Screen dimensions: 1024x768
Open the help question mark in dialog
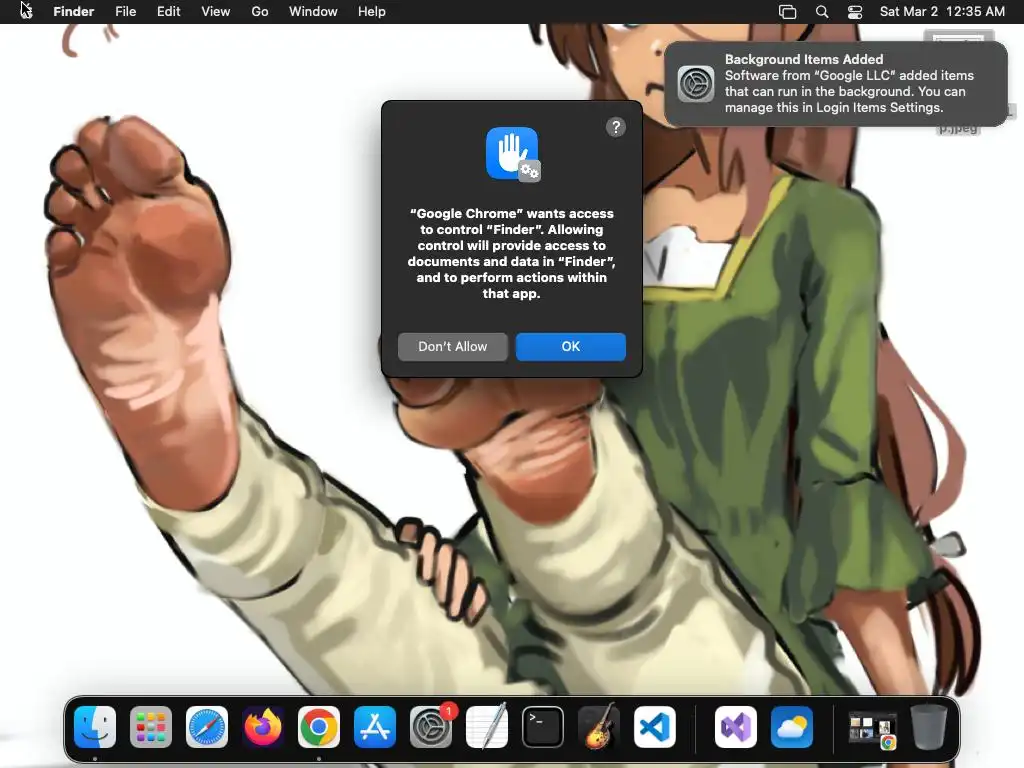click(615, 127)
